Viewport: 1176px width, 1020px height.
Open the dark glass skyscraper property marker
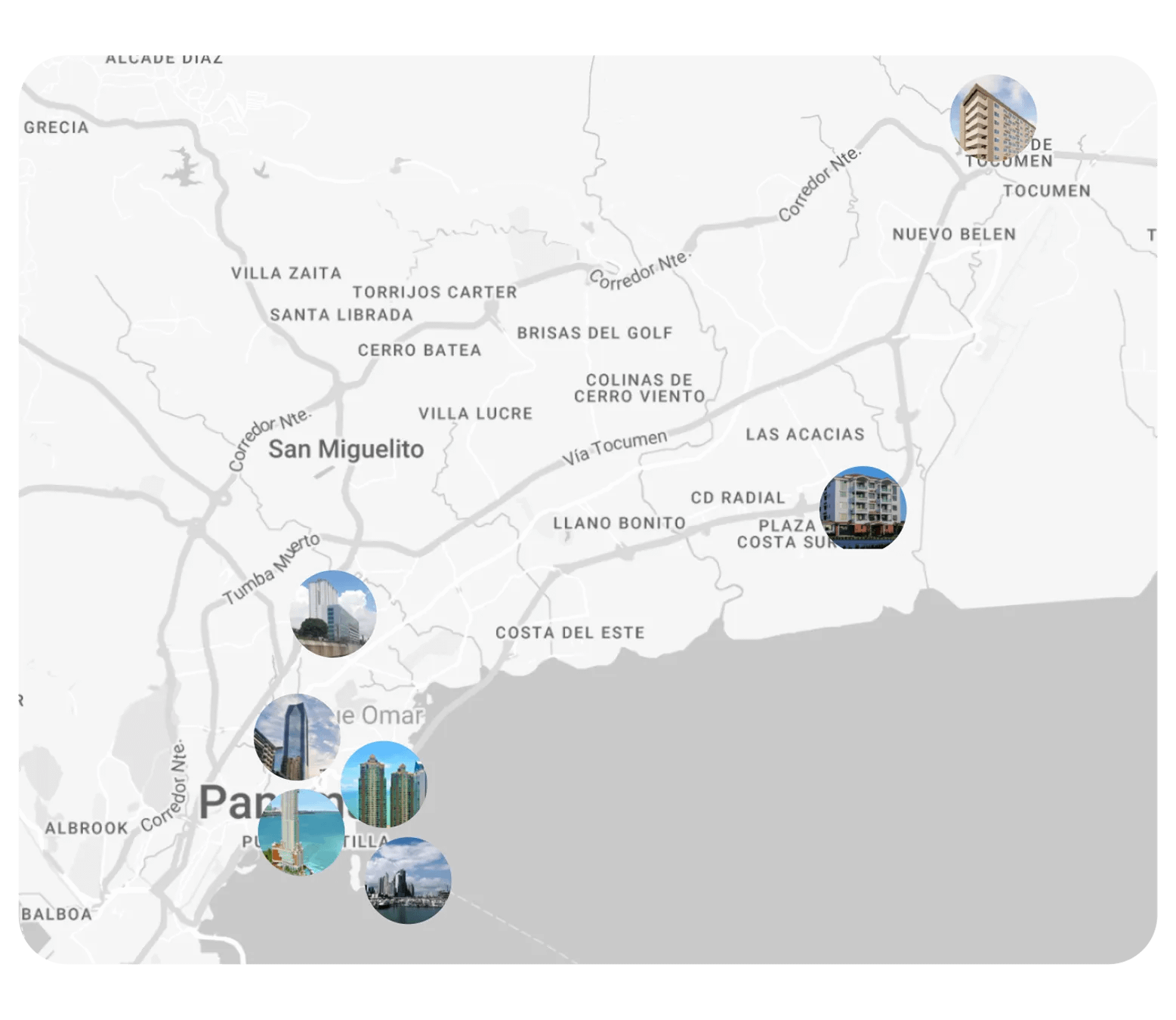(x=295, y=735)
